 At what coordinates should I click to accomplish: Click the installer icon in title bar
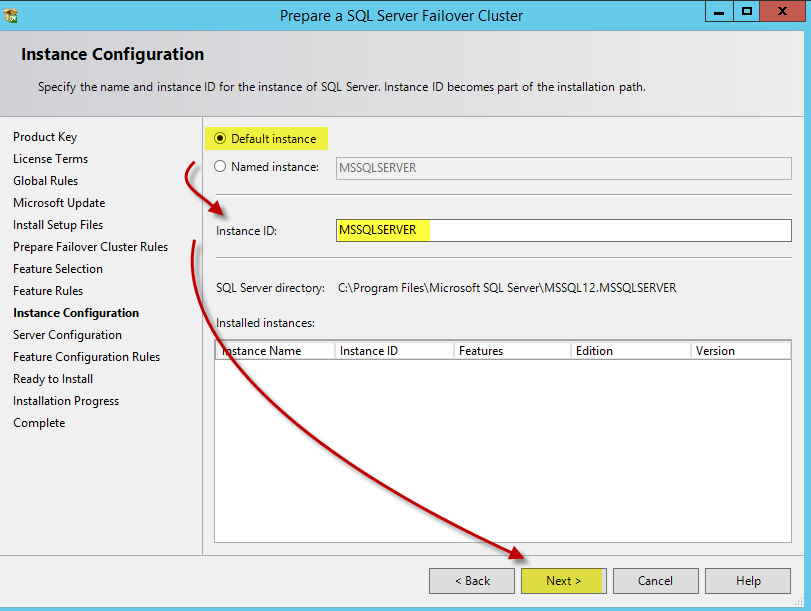[11, 16]
